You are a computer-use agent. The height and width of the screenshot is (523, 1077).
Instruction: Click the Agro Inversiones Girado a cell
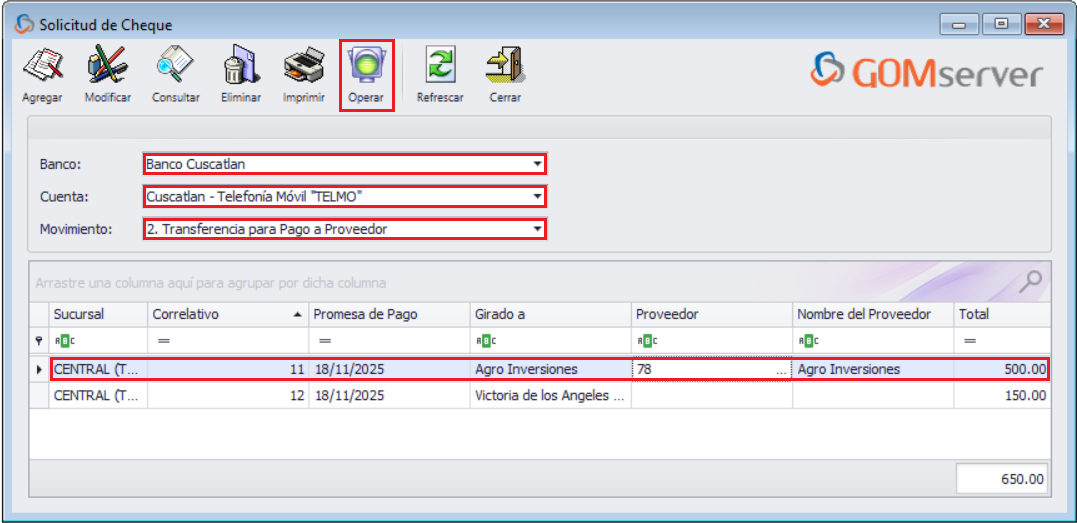(551, 370)
